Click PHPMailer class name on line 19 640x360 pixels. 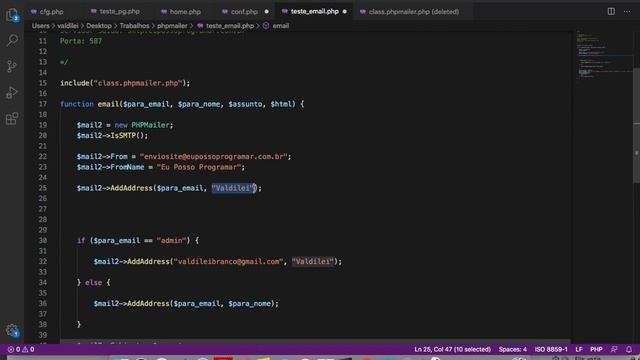(x=150, y=125)
